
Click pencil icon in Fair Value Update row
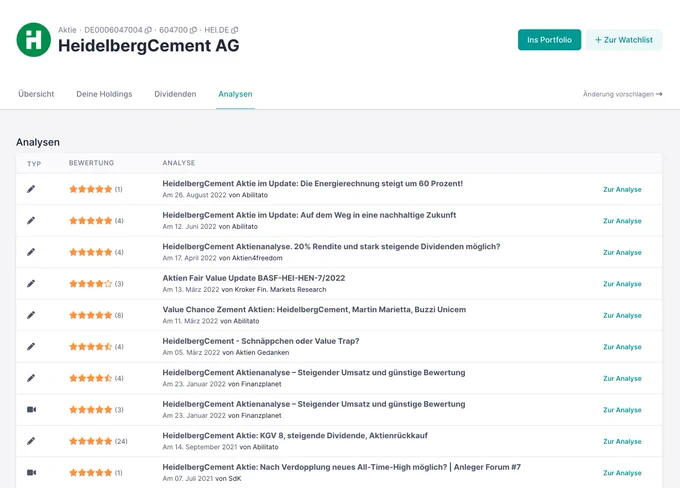[x=31, y=284]
